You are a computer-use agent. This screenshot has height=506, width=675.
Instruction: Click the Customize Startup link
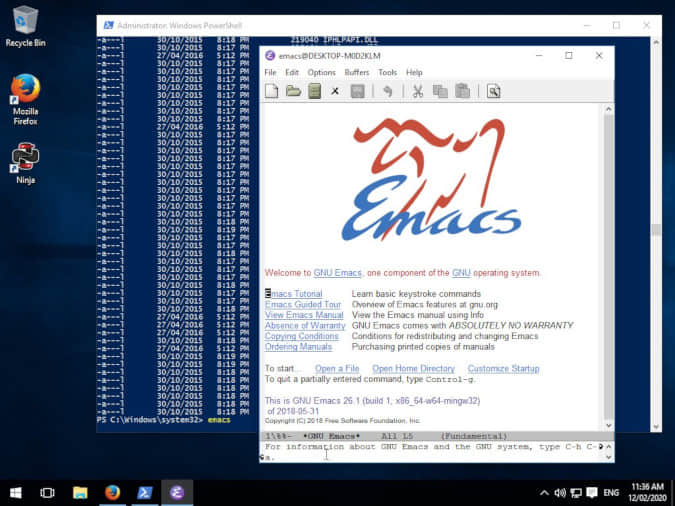pos(503,369)
